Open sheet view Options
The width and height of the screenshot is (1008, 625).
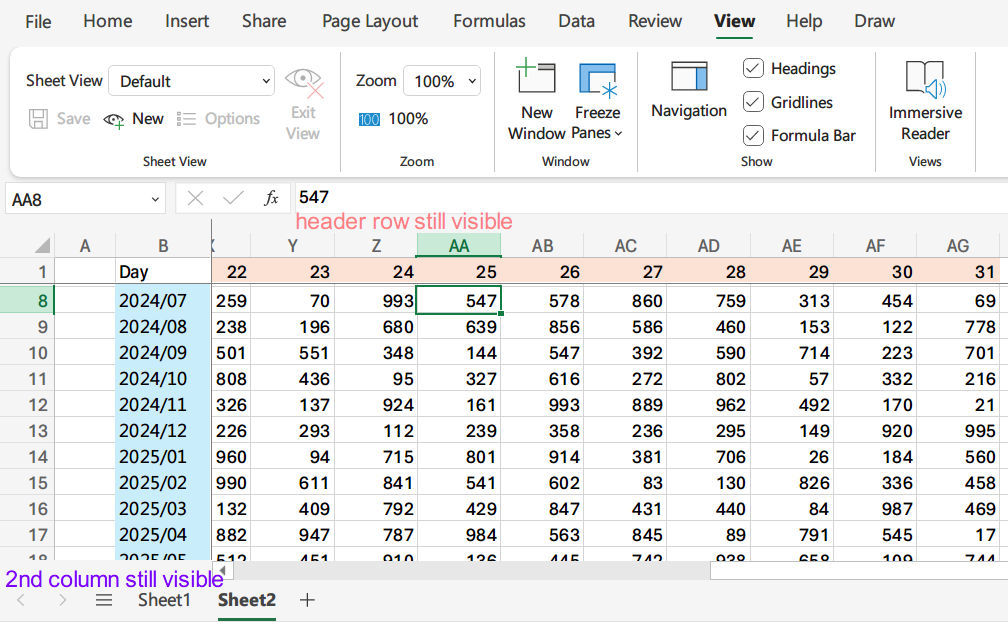click(x=219, y=118)
